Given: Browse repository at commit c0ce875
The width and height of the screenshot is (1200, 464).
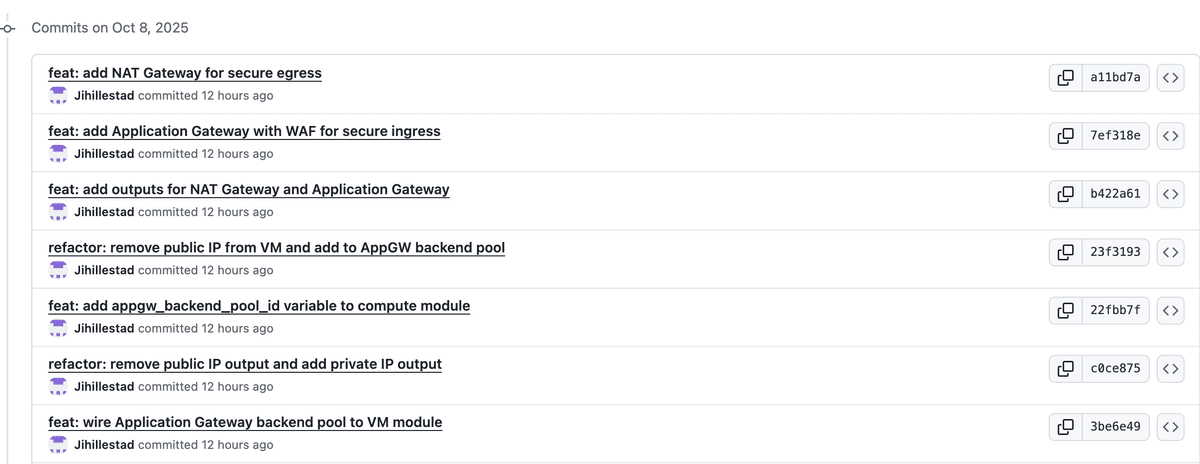Looking at the screenshot, I should pyautogui.click(x=1170, y=368).
